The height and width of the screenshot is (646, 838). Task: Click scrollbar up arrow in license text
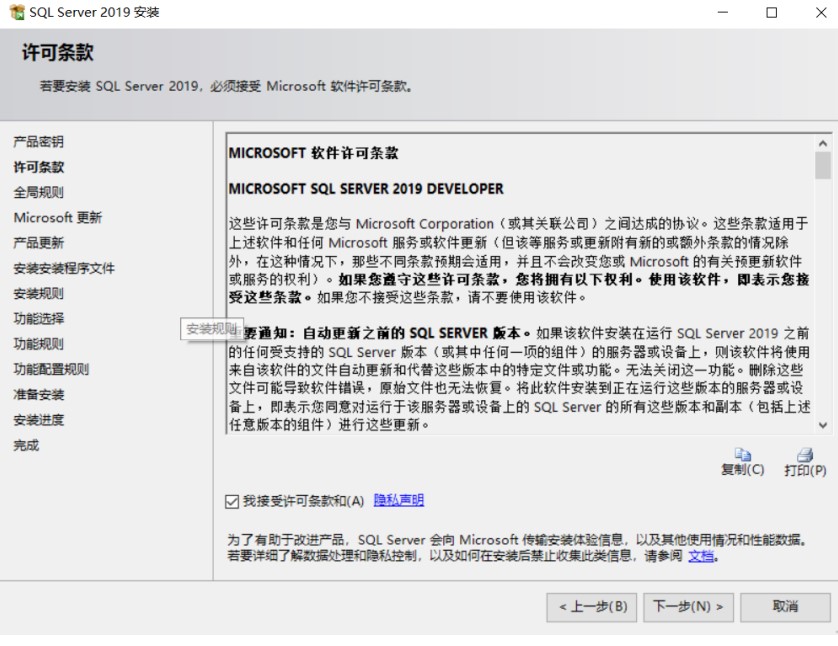(x=823, y=143)
